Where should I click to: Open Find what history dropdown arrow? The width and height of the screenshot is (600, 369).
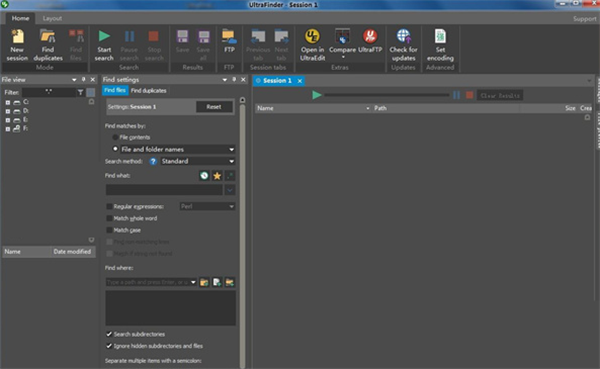coord(230,190)
